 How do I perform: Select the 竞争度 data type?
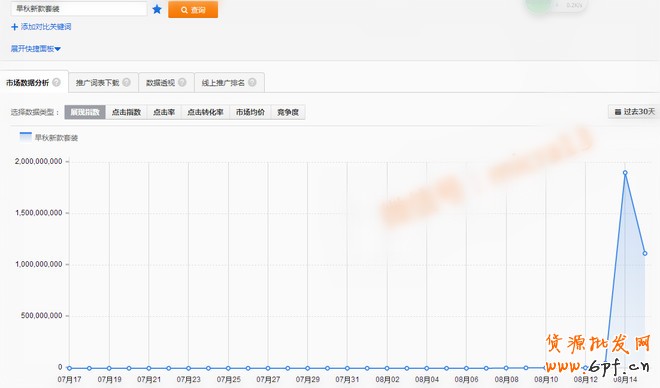pyautogui.click(x=288, y=112)
